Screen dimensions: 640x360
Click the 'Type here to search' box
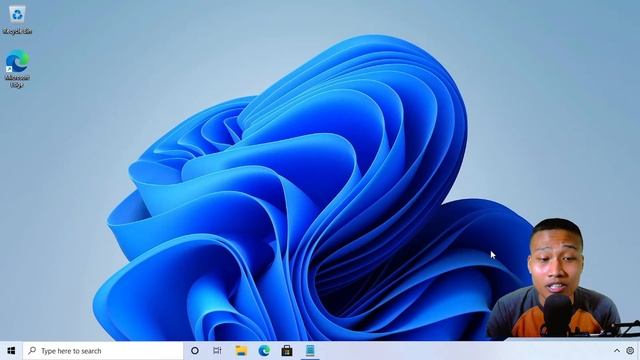pyautogui.click(x=103, y=351)
